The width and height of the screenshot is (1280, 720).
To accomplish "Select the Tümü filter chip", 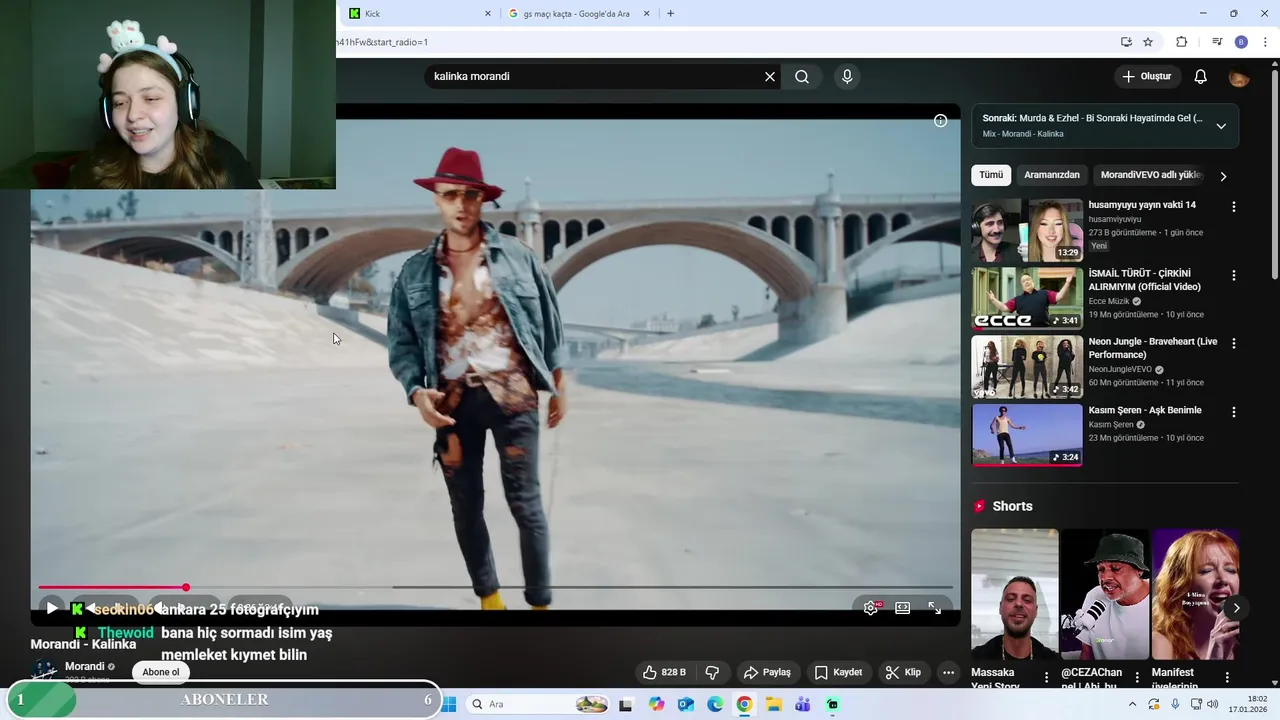I will click(991, 175).
